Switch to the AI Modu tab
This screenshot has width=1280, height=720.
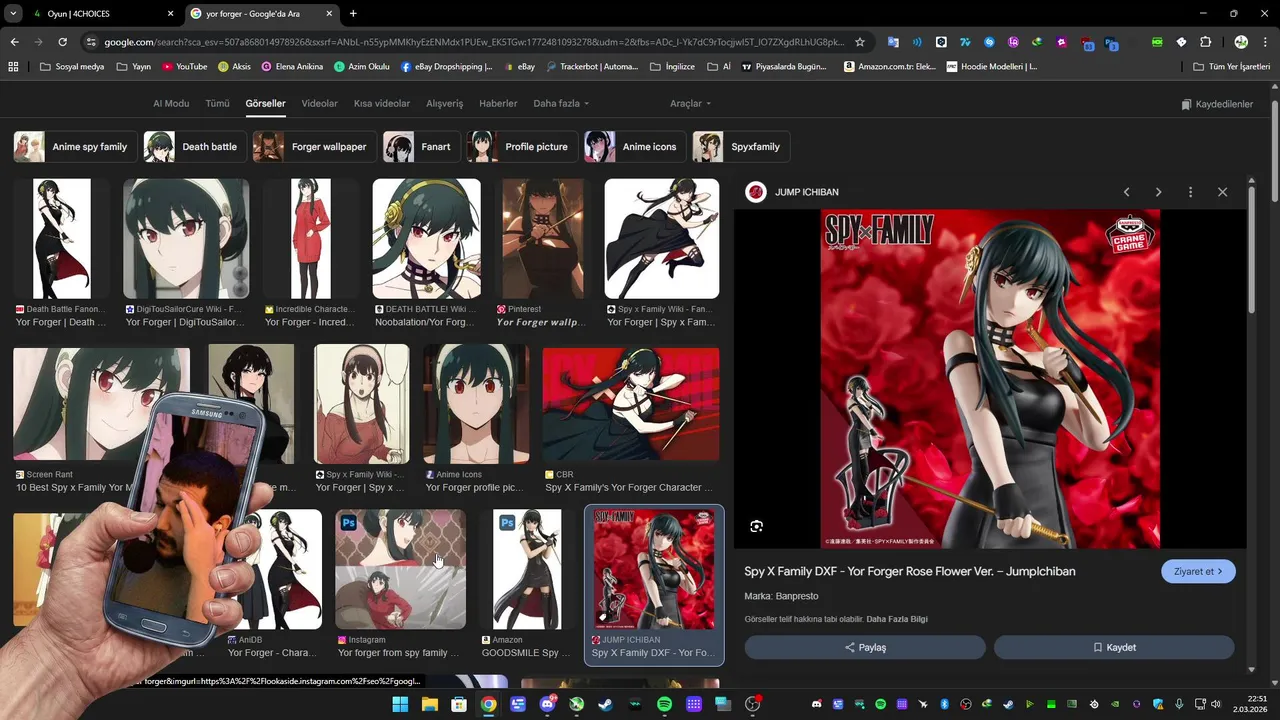click(x=171, y=104)
